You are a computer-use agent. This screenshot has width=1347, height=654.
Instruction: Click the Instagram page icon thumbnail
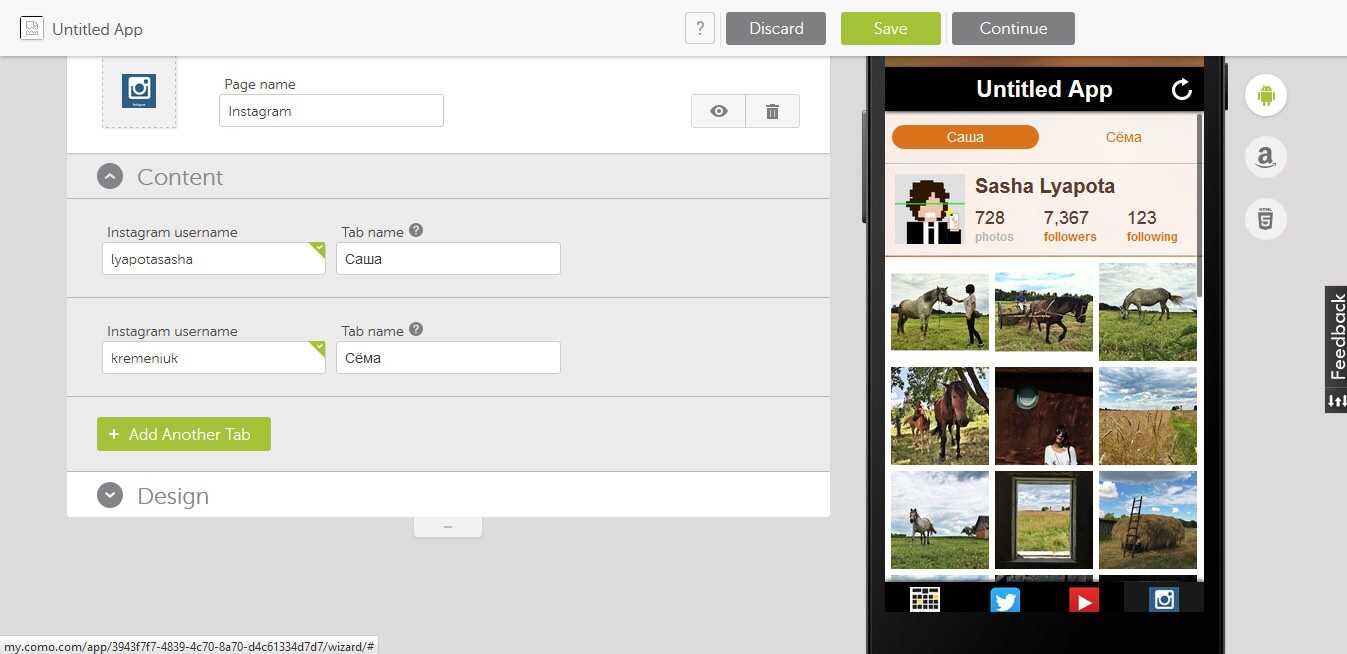click(139, 91)
